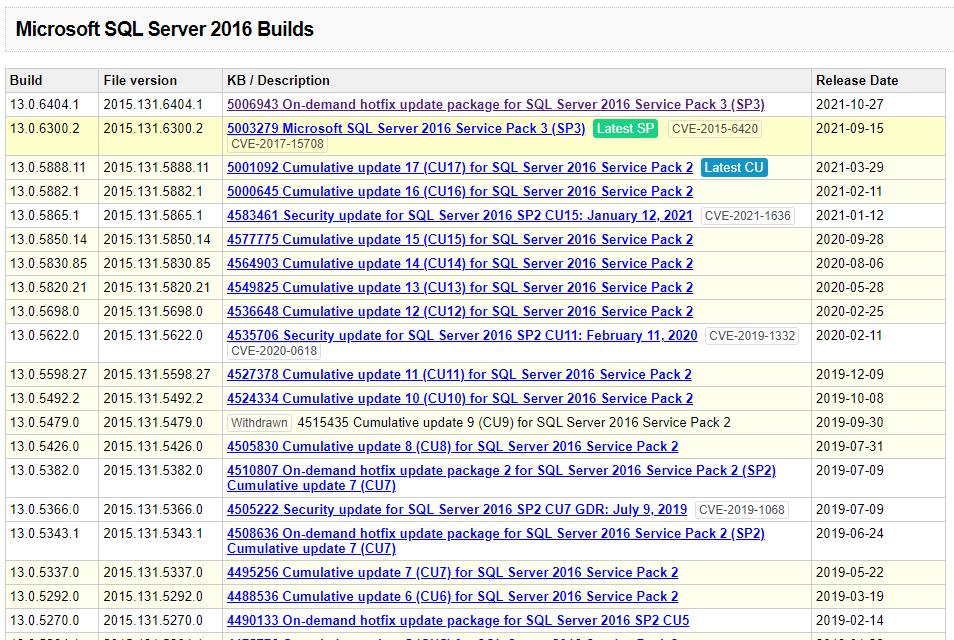Select file version 2015.131.5337.0

click(x=153, y=572)
